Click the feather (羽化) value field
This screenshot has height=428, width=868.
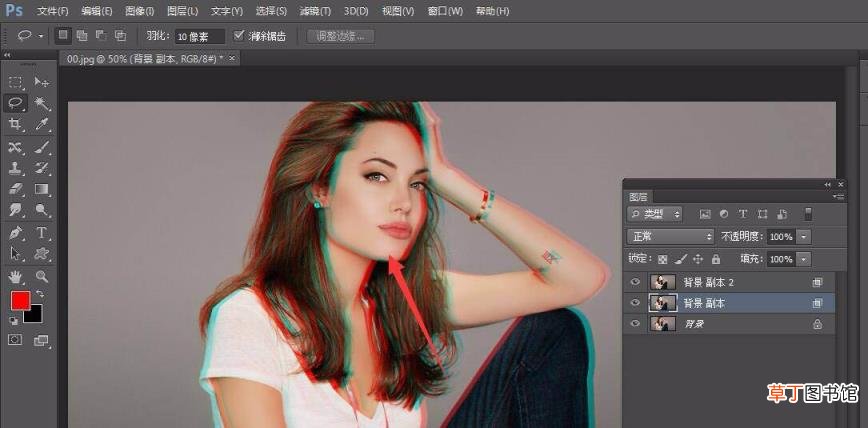coord(200,37)
